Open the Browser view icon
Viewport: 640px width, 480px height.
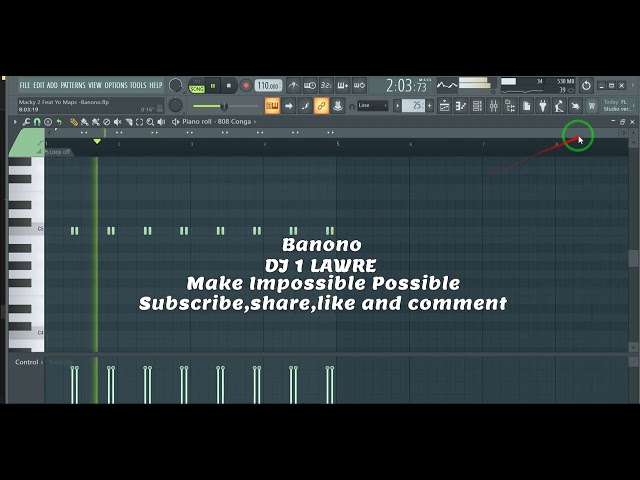510,106
